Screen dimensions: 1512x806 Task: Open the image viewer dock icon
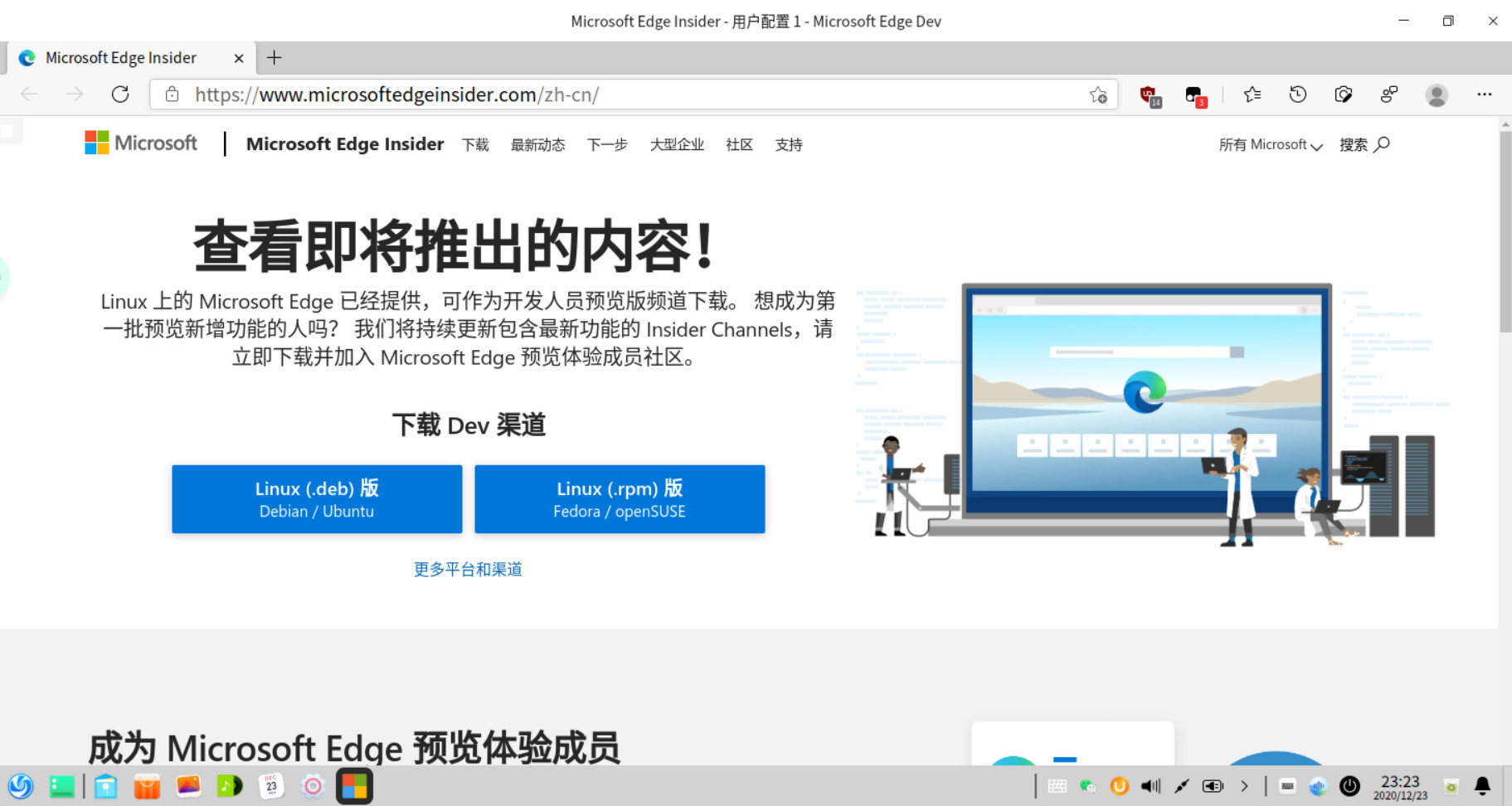(188, 786)
